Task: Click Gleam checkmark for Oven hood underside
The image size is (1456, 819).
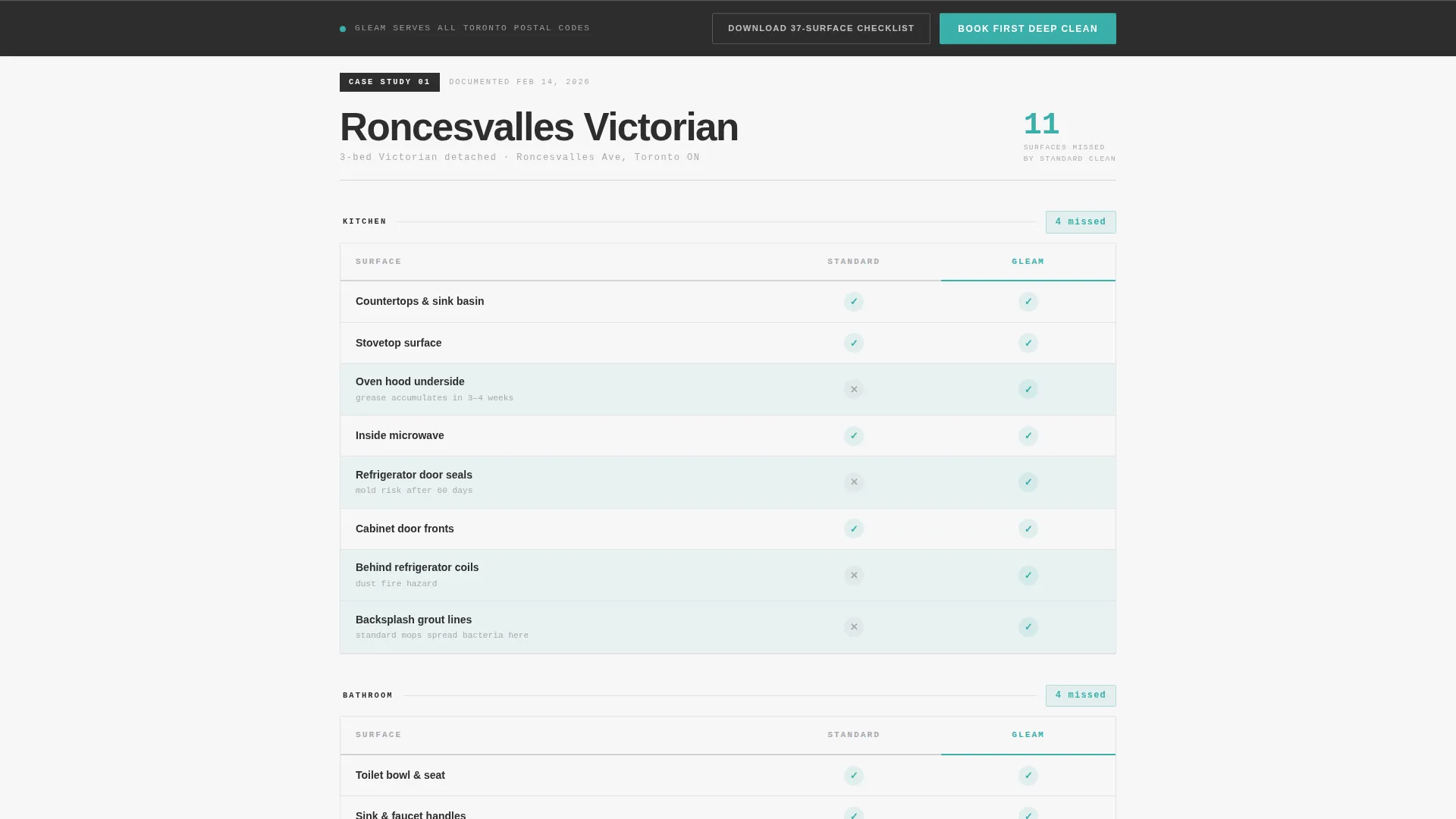Action: point(1028,389)
